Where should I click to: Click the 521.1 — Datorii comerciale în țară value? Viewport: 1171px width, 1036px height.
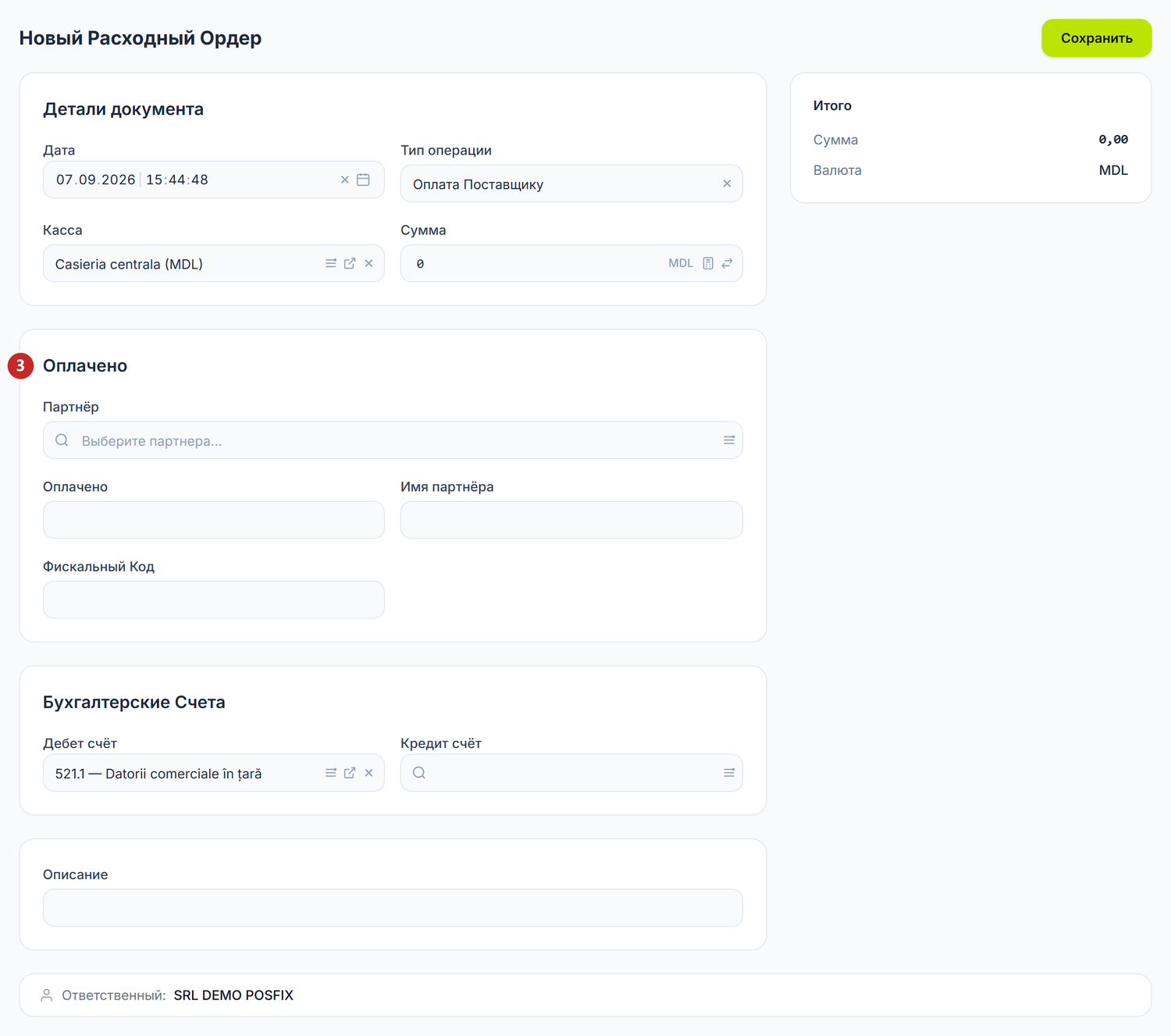[158, 774]
